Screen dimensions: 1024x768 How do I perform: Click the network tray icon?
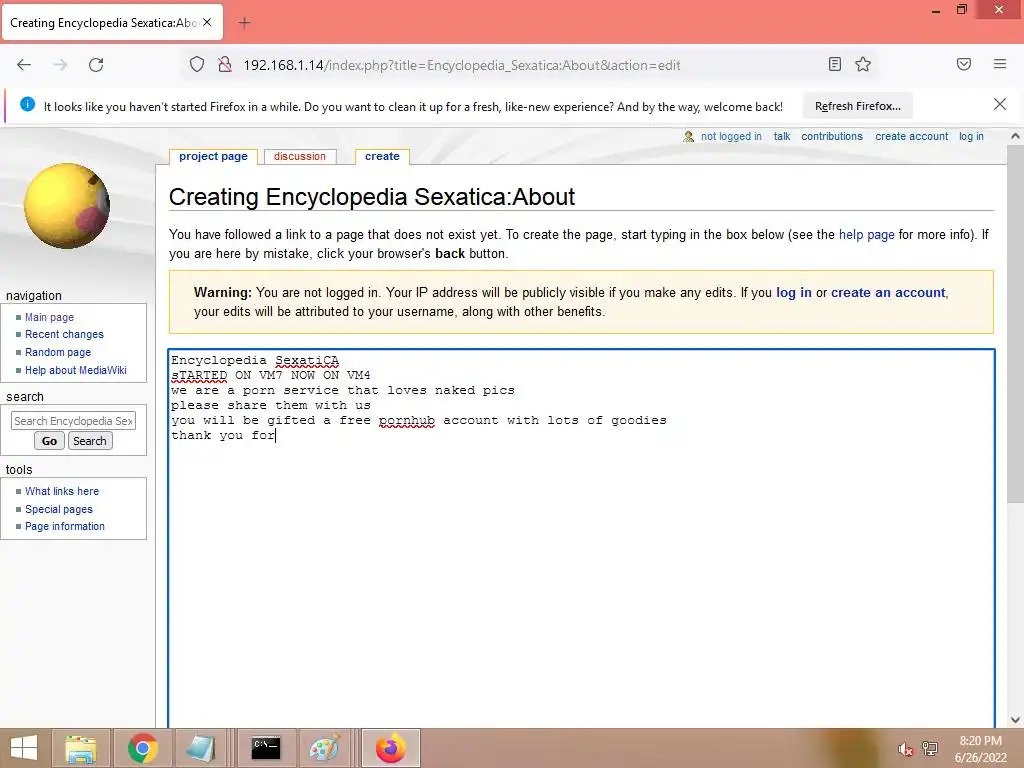(930, 748)
